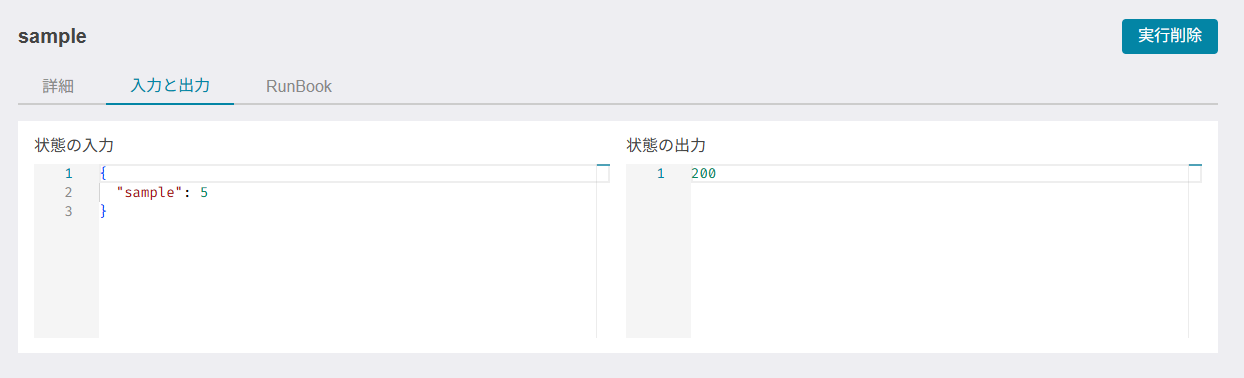Image resolution: width=1244 pixels, height=378 pixels.
Task: Click the value 5 in input JSON
Action: [204, 192]
